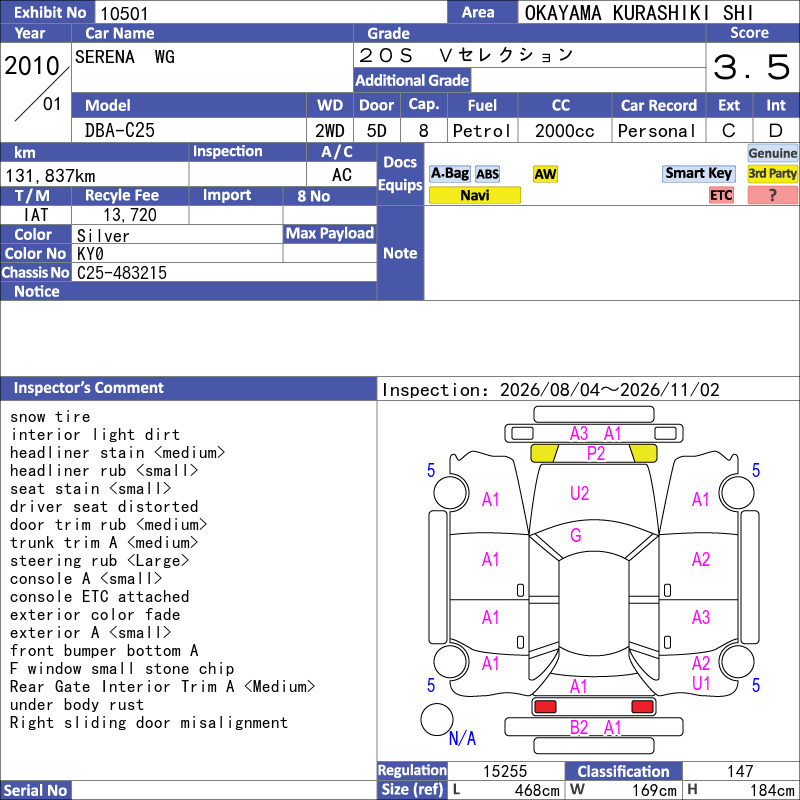This screenshot has height=800, width=800.
Task: Click the comment 'snow tire'
Action: pyautogui.click(x=50, y=417)
